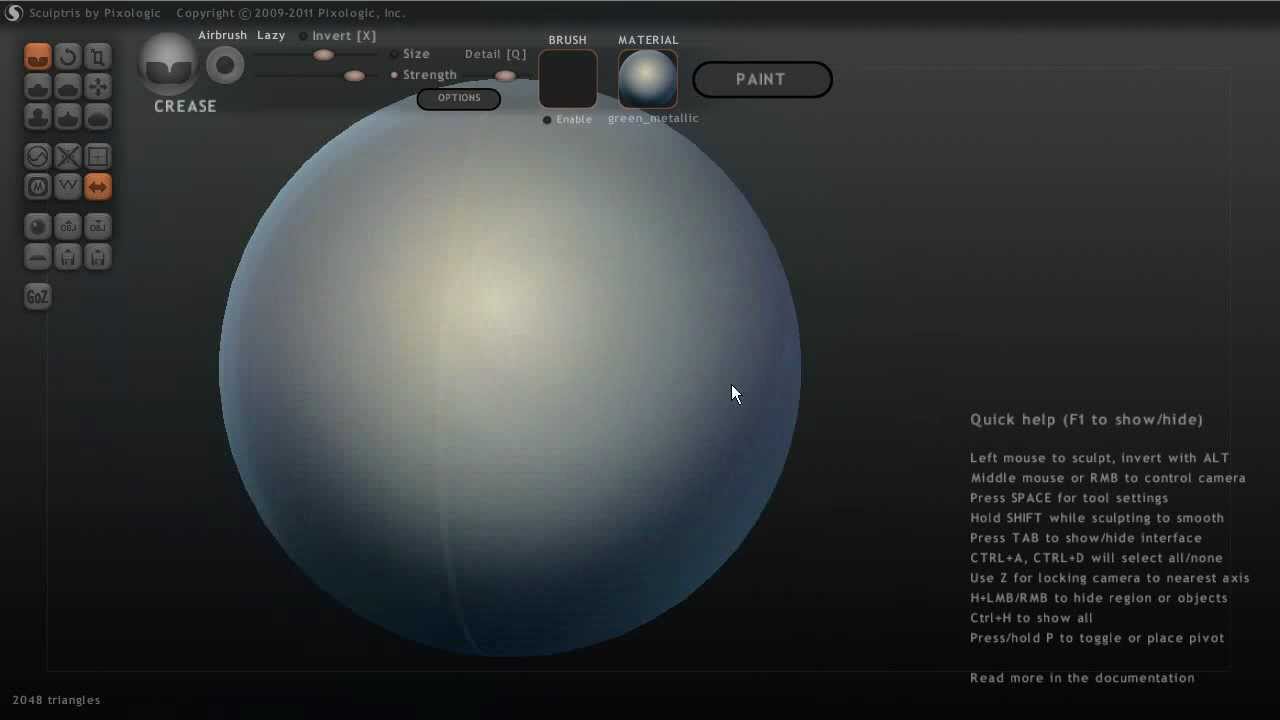Click the Reduce Brush tool icon

pyautogui.click(x=38, y=157)
